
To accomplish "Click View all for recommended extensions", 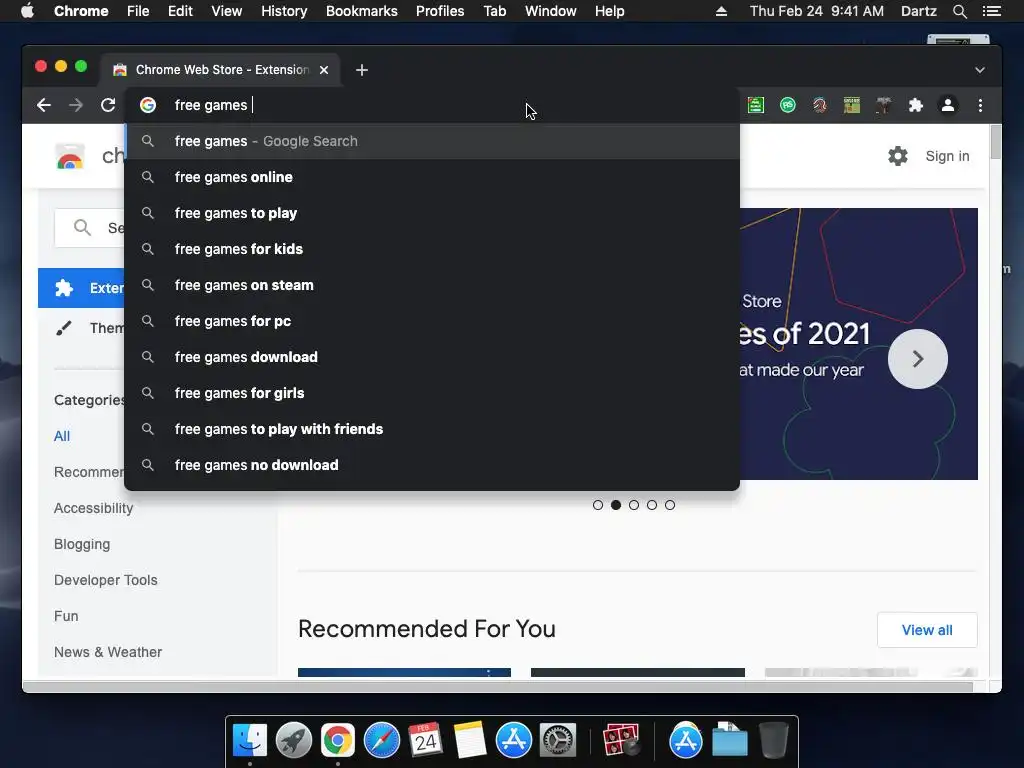I will (x=927, y=630).
